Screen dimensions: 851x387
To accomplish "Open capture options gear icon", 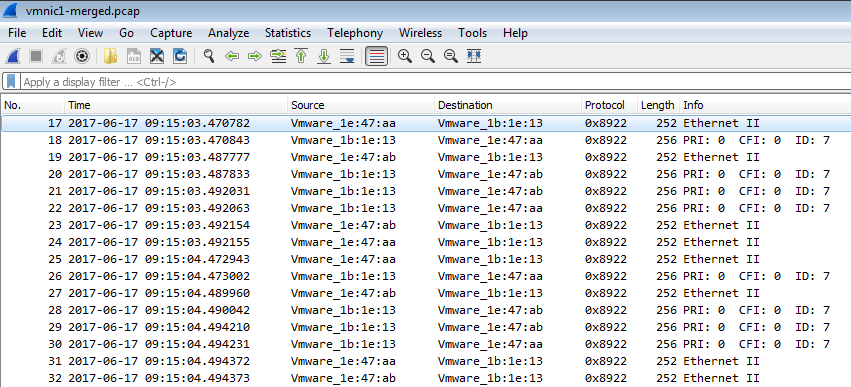I will [82, 56].
